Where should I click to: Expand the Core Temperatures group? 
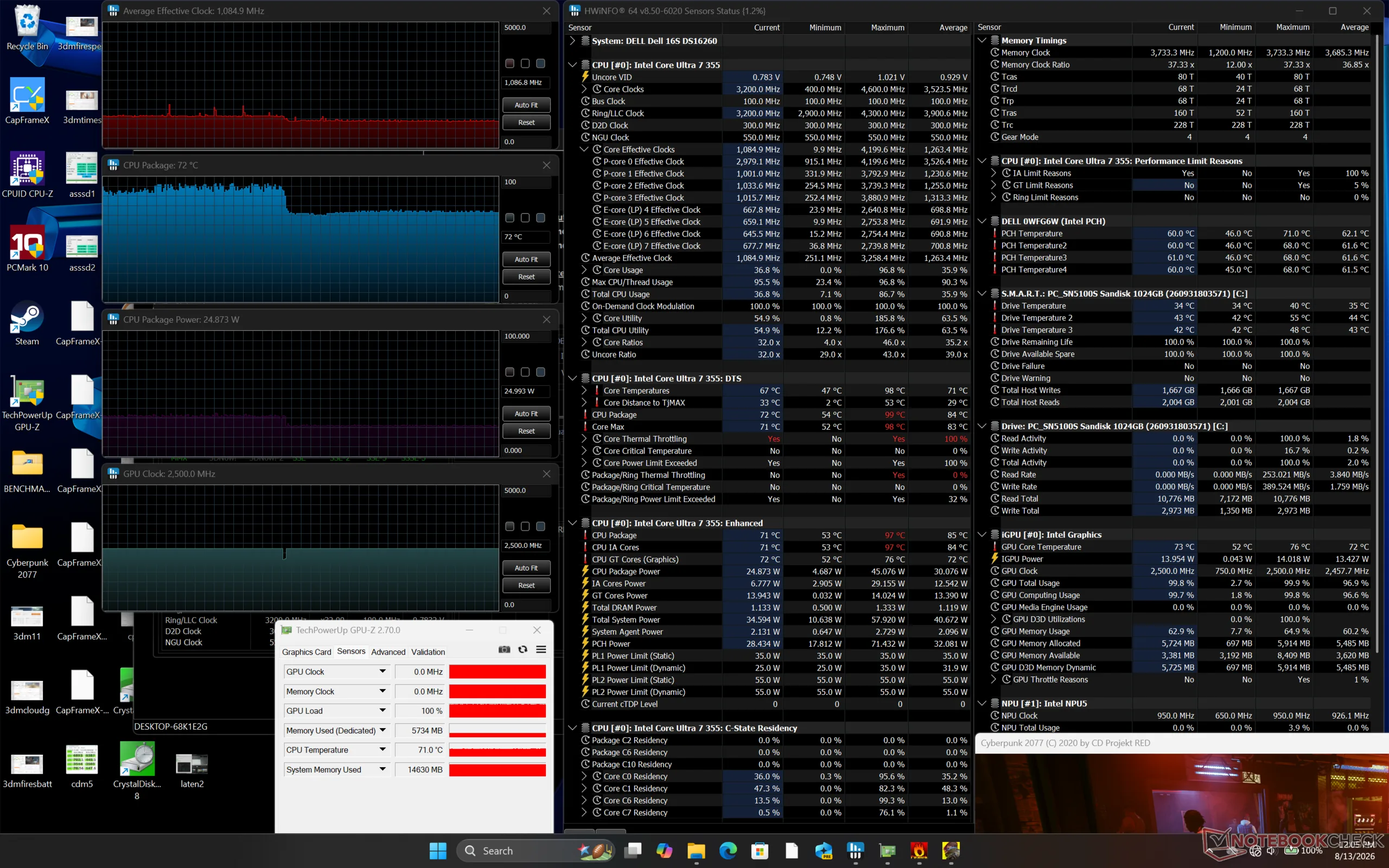[x=584, y=391]
